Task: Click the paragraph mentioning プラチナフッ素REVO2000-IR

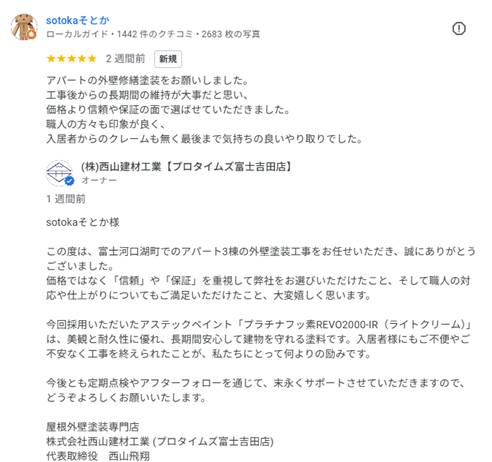Action: 259,339
